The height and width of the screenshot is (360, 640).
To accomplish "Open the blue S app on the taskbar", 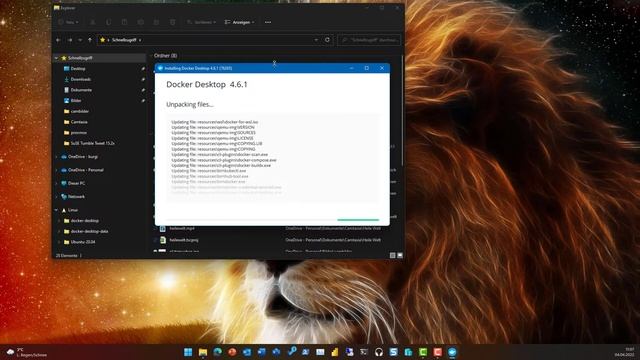I will tap(393, 352).
